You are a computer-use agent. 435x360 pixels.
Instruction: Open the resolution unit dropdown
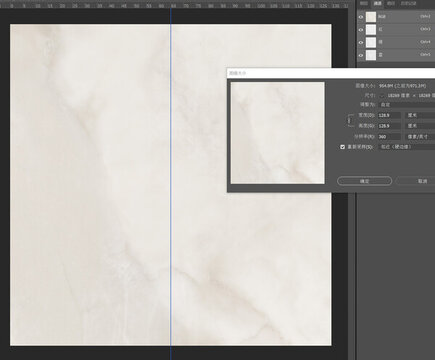[x=420, y=137]
